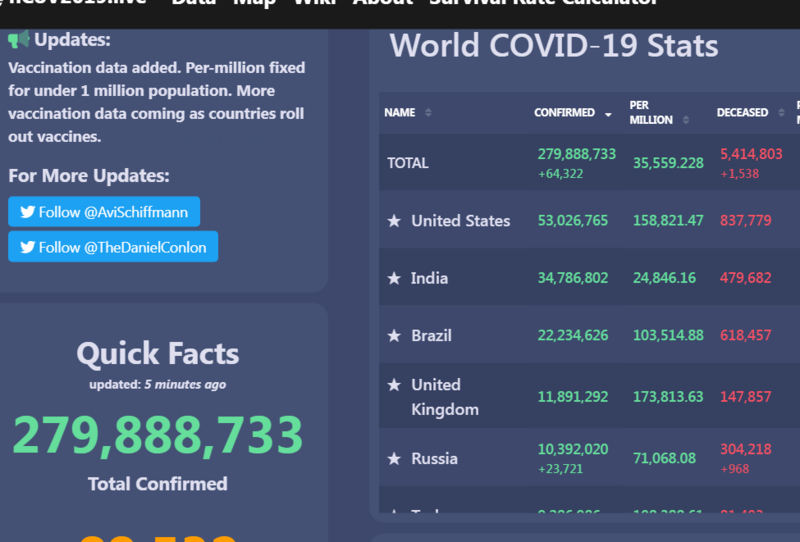This screenshot has width=800, height=542.
Task: Toggle Confirmed column sort arrow
Action: pos(608,114)
